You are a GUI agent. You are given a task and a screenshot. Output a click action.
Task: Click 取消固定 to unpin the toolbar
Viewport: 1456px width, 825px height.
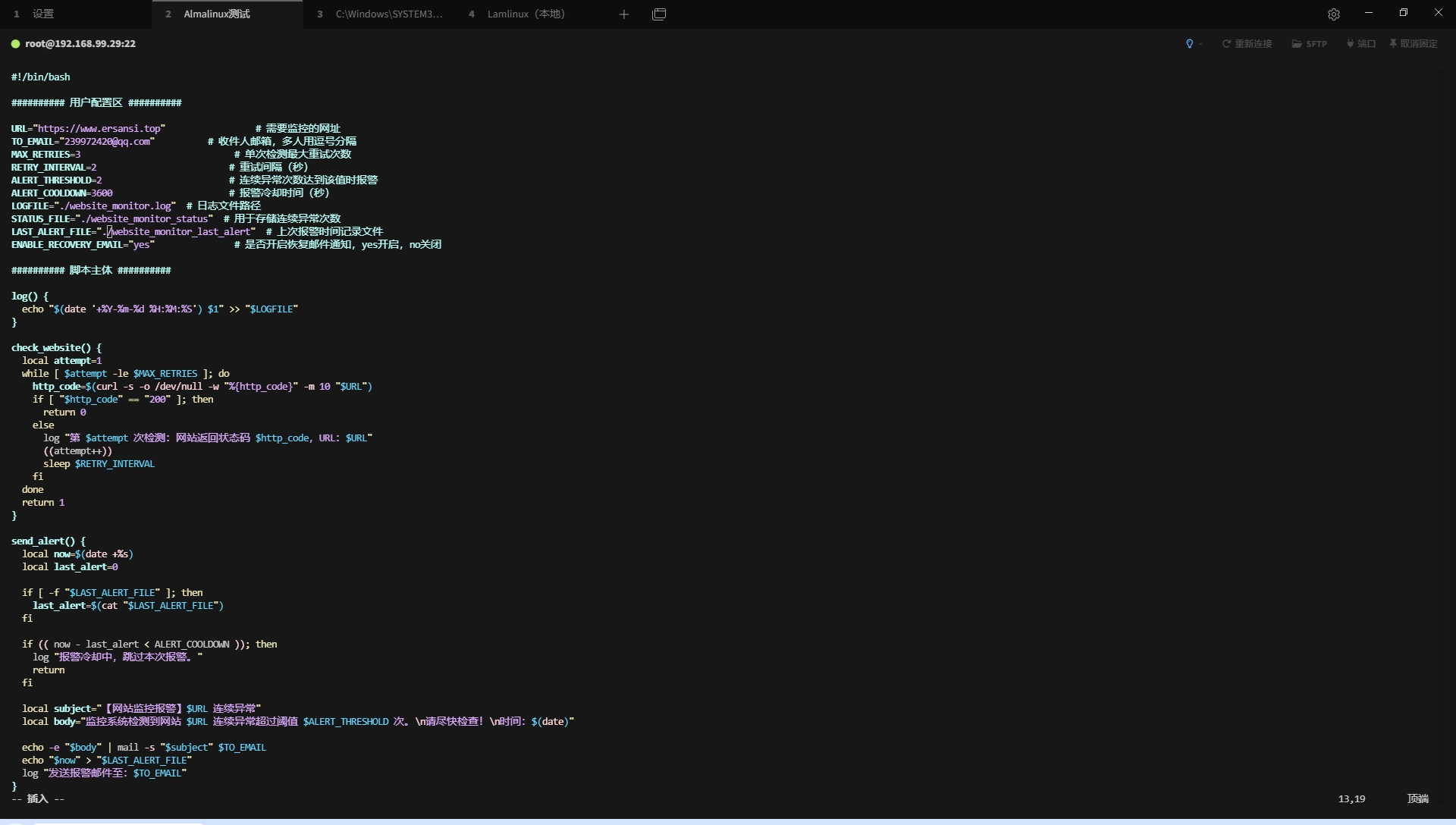(1414, 44)
